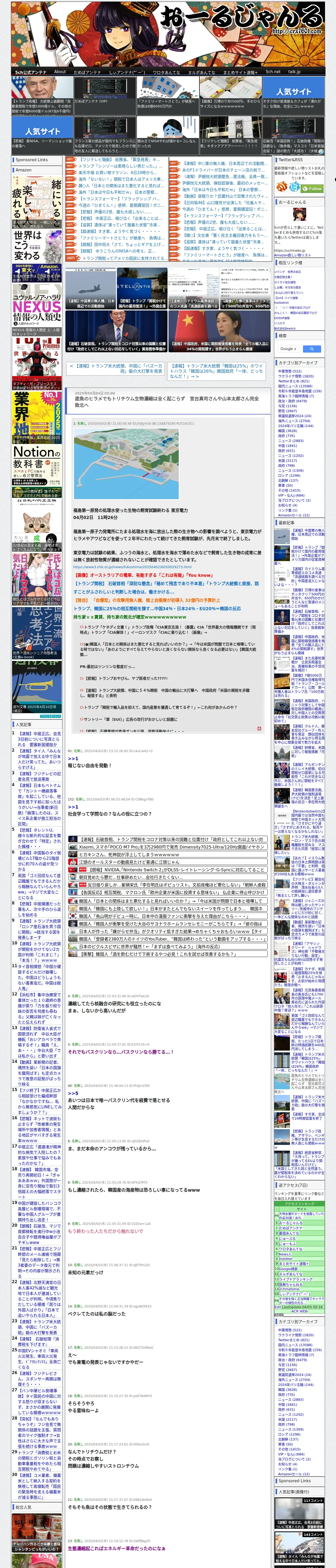Open the ファミリーマートさとう bankruptcy thumbnail
Image resolution: width=336 pixels, height=1568 pixels.
[x=167, y=96]
